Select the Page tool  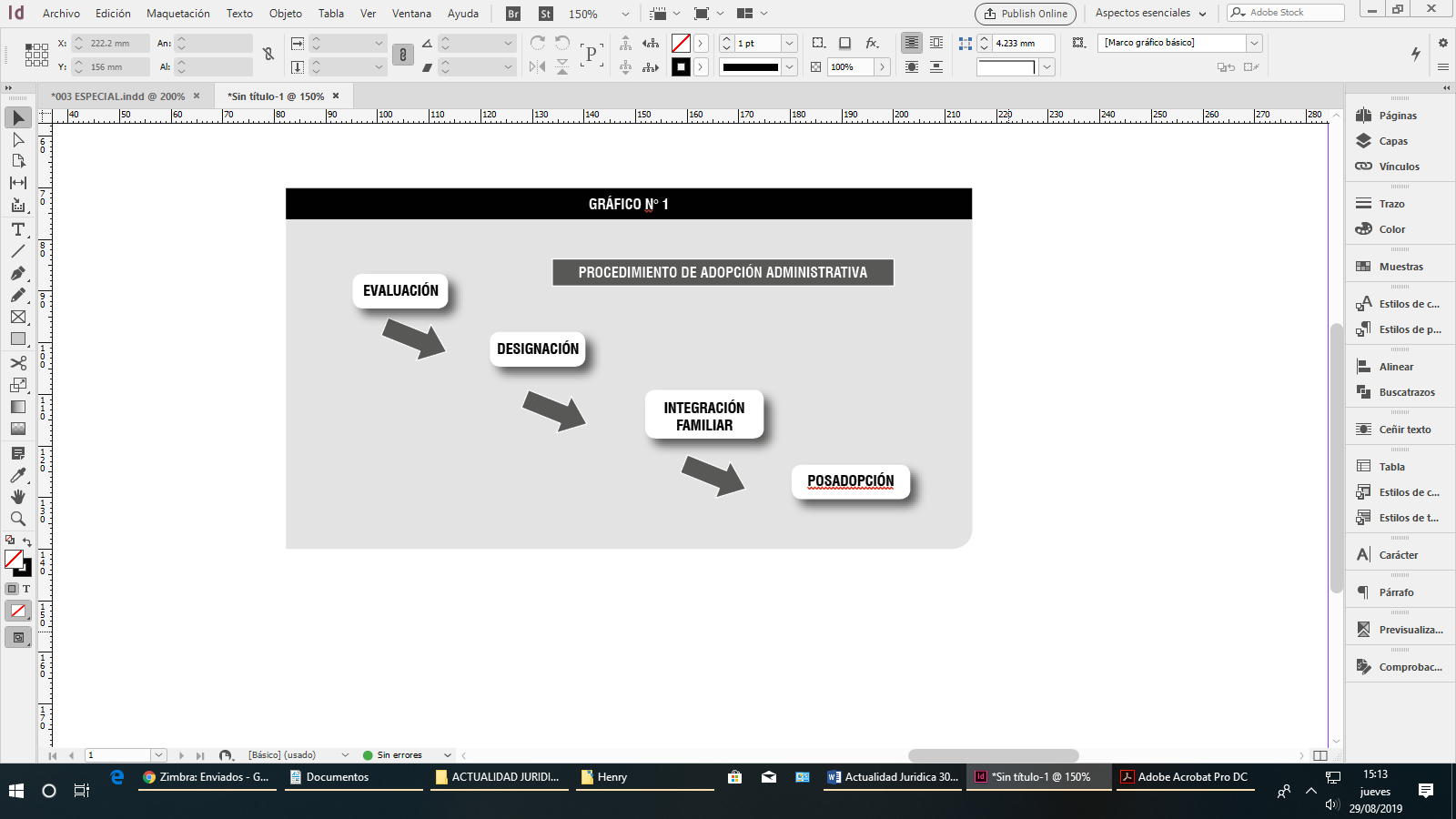point(18,161)
